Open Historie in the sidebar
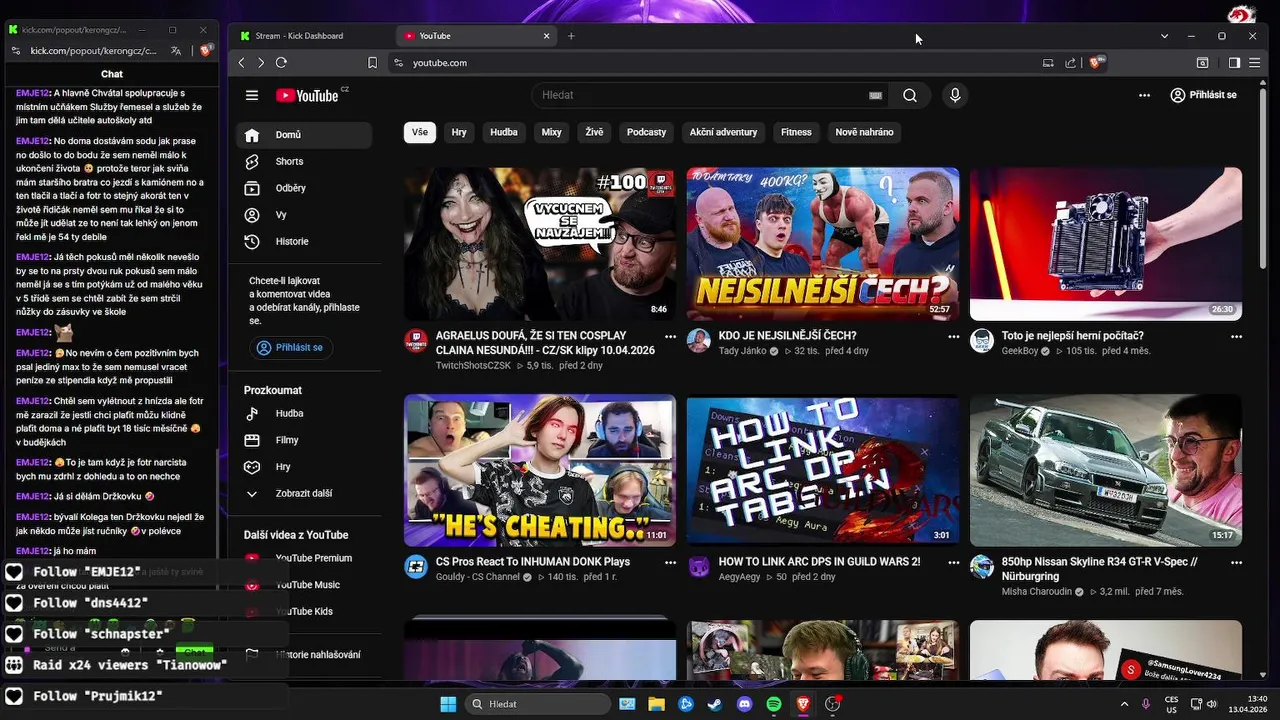Screen dimensions: 1280x720 tap(304, 241)
